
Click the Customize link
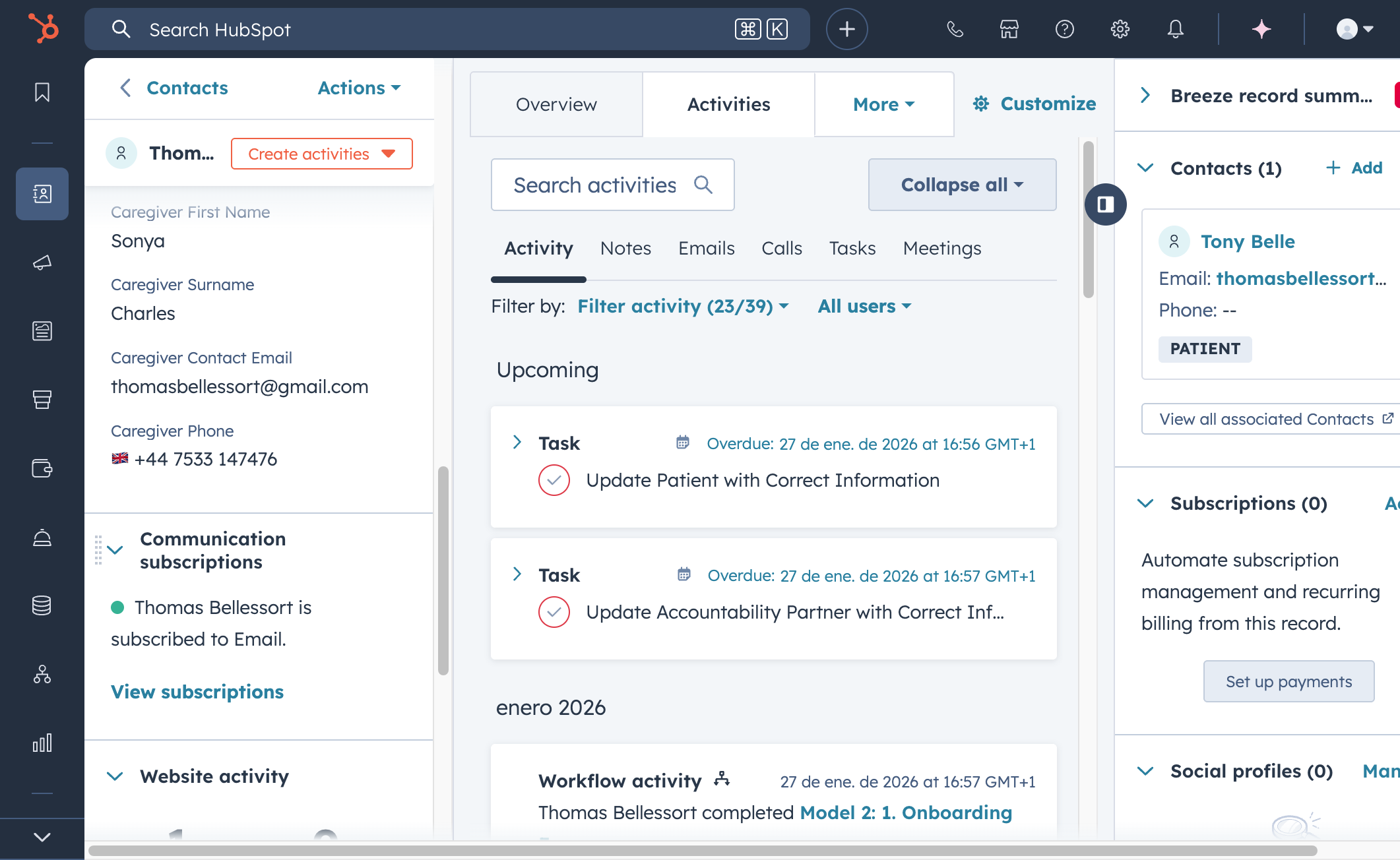(x=1034, y=104)
